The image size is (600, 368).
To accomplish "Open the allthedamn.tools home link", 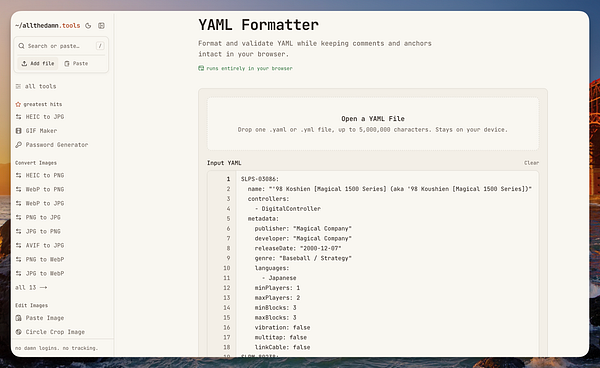I will click(47, 26).
